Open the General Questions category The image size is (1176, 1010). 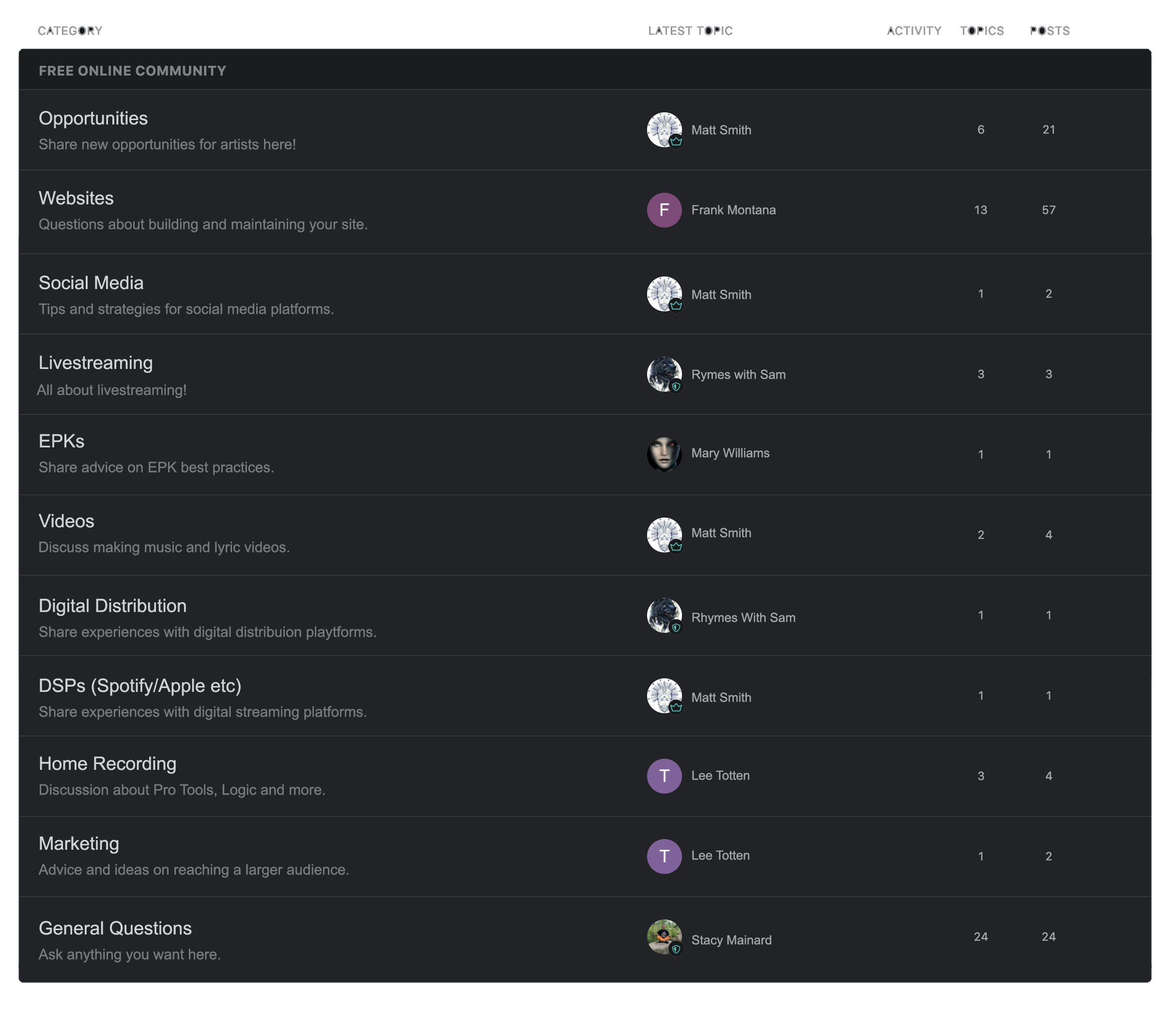pyautogui.click(x=115, y=928)
